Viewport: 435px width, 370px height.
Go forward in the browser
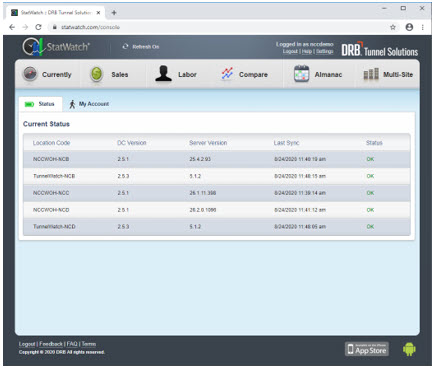pos(25,27)
